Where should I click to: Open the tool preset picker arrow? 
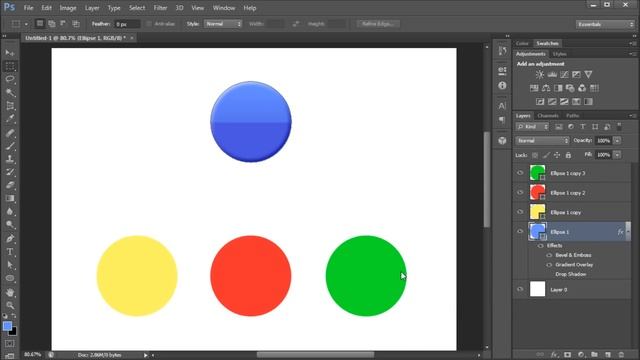pos(26,24)
